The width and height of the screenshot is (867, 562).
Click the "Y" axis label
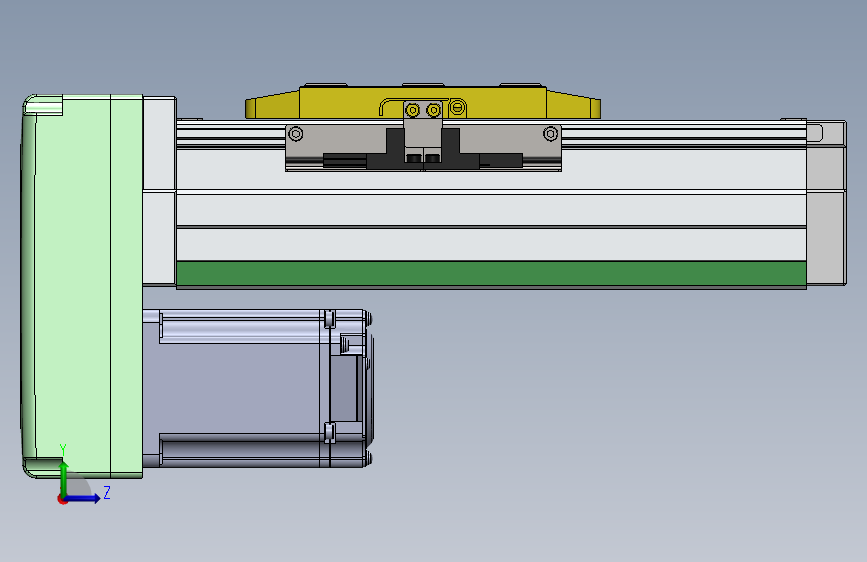(63, 450)
